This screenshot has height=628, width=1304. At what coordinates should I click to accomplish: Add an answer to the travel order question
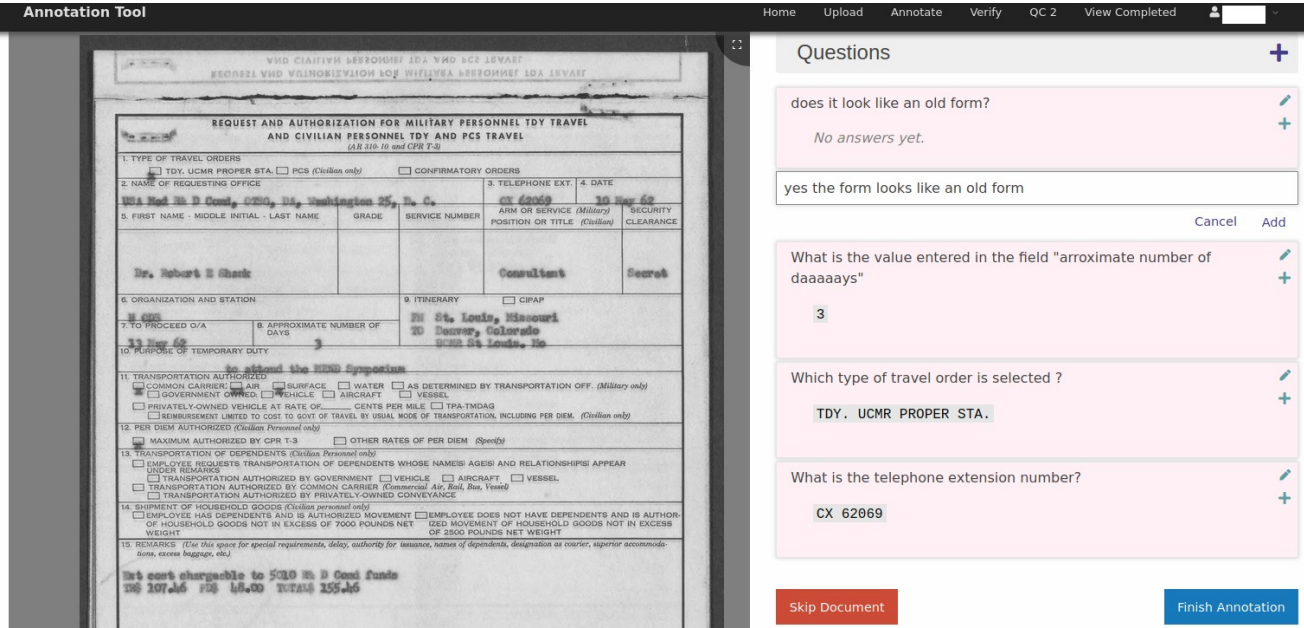1285,398
